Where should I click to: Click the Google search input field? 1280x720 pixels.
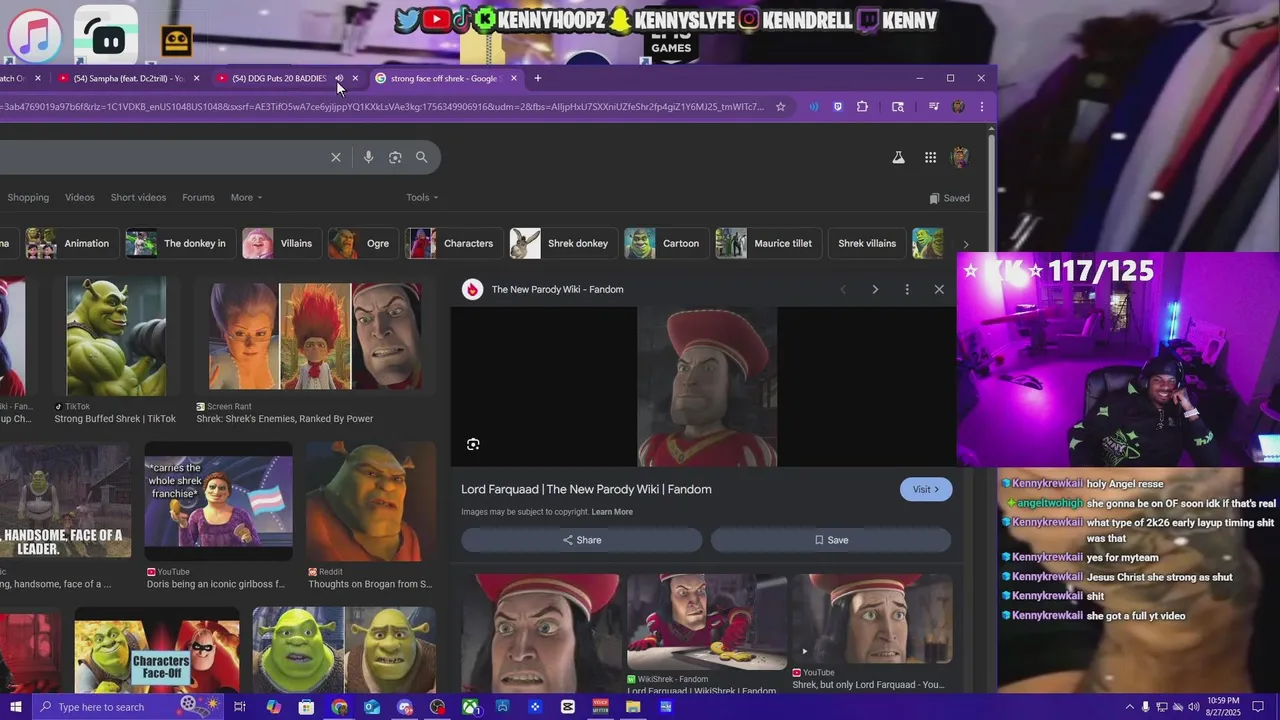pos(160,157)
